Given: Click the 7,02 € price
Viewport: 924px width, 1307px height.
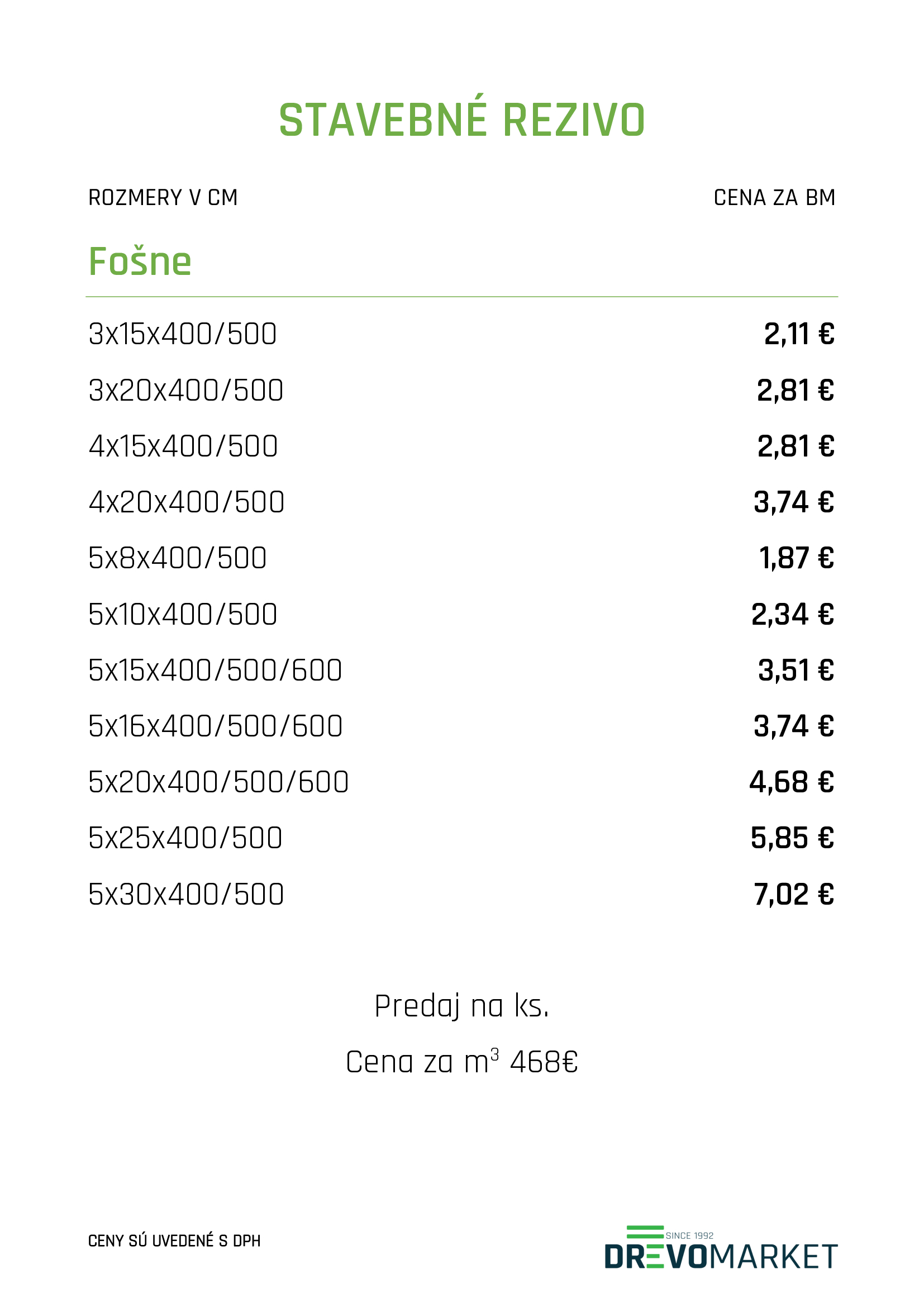Looking at the screenshot, I should (794, 894).
